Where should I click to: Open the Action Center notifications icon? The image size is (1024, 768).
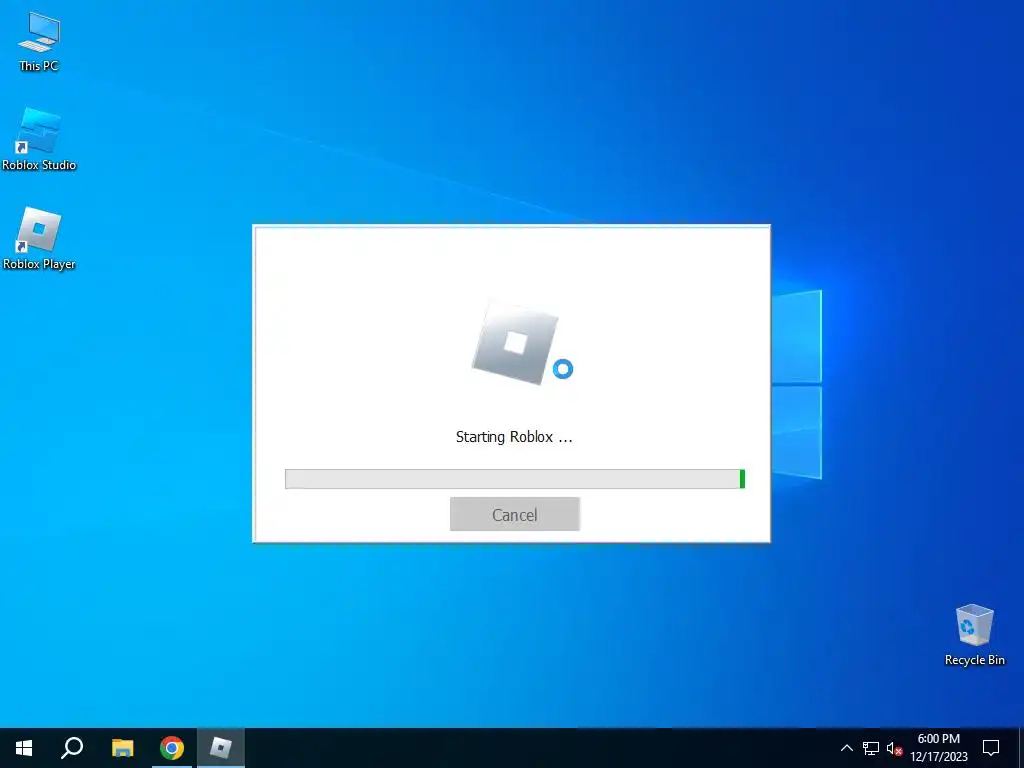991,748
